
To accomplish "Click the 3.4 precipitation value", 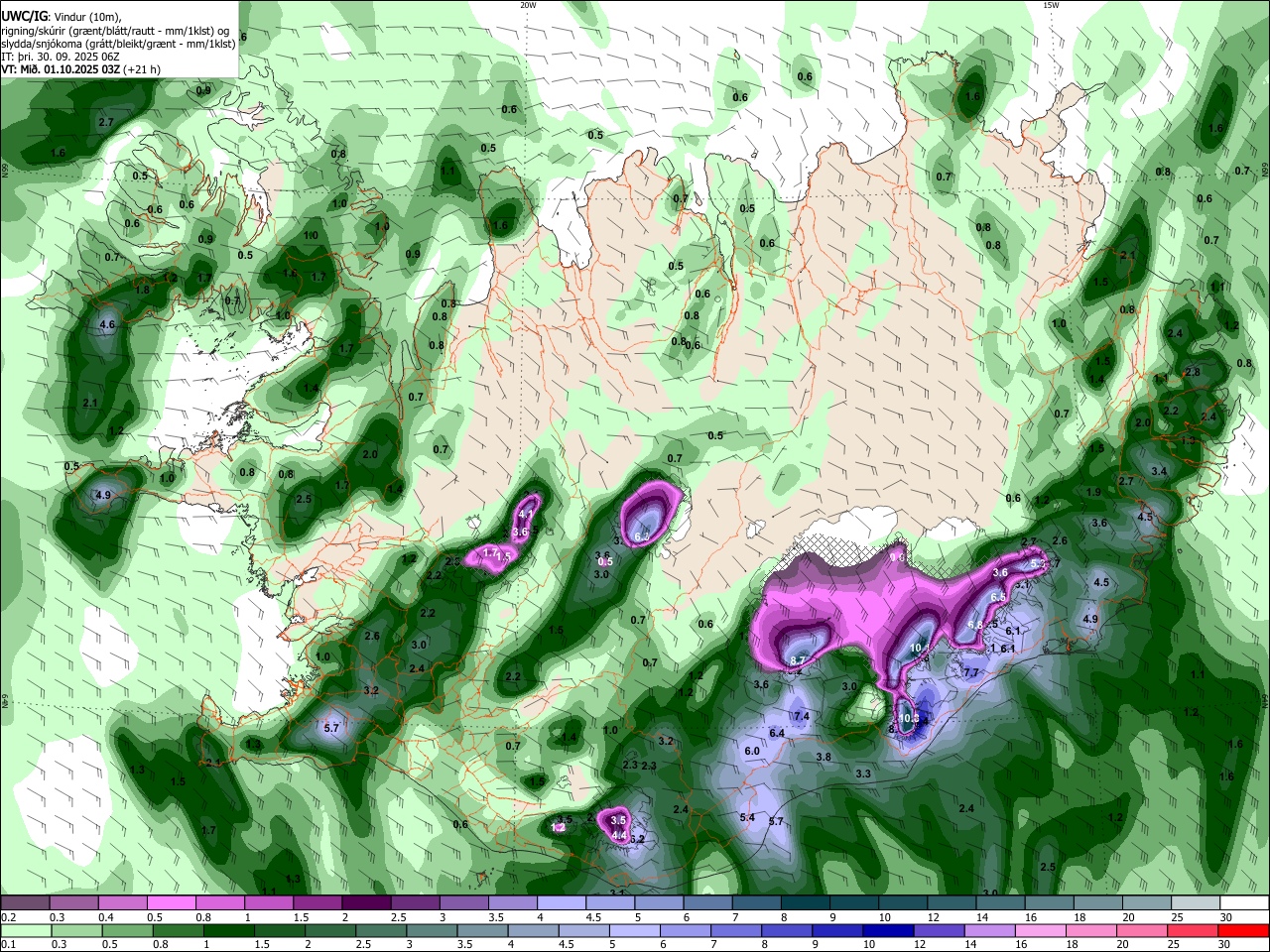I will 1159,471.
